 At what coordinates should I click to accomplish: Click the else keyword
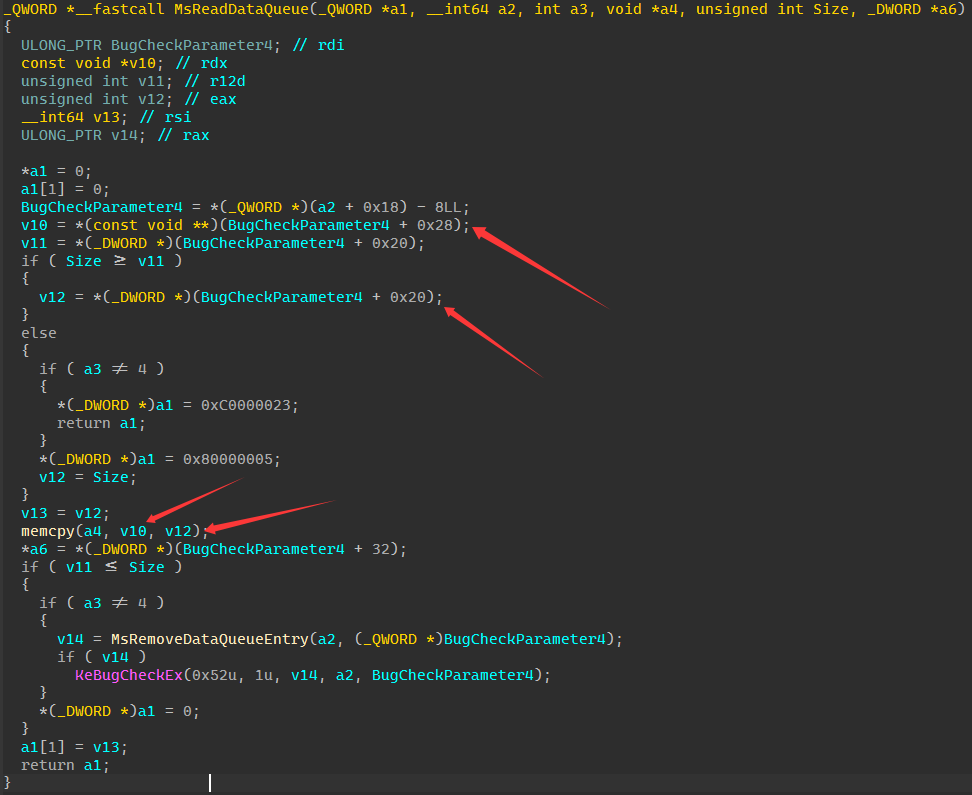tap(39, 333)
